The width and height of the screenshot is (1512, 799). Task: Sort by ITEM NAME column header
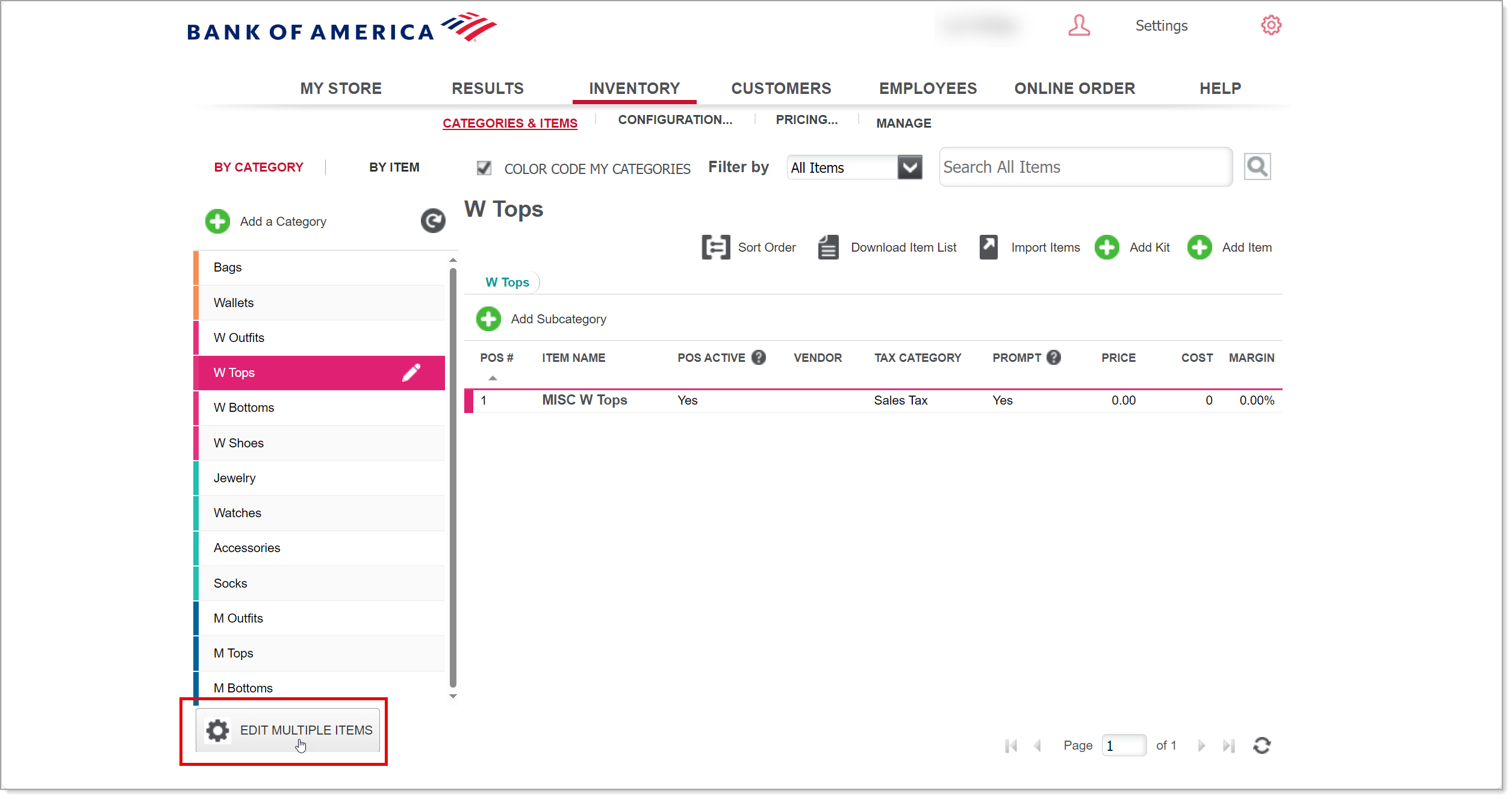point(573,358)
